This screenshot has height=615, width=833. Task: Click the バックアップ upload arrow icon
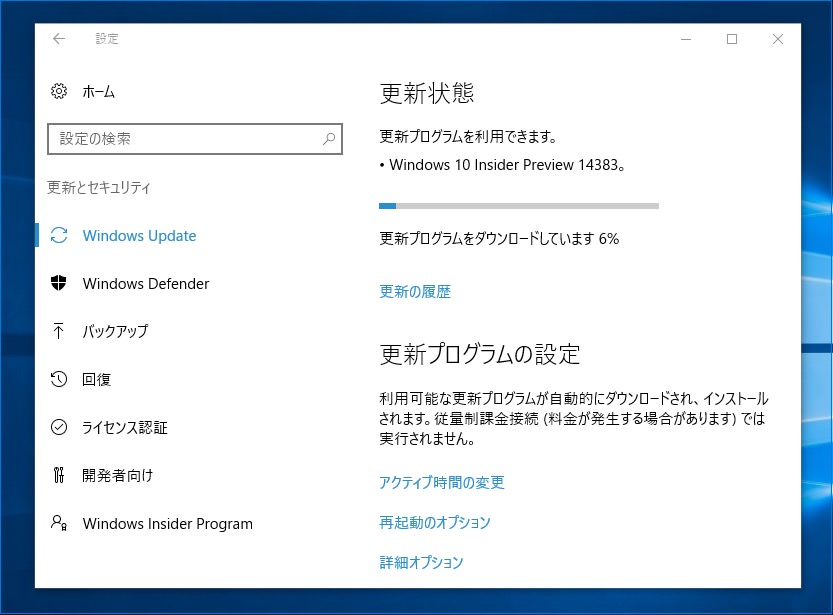point(58,331)
